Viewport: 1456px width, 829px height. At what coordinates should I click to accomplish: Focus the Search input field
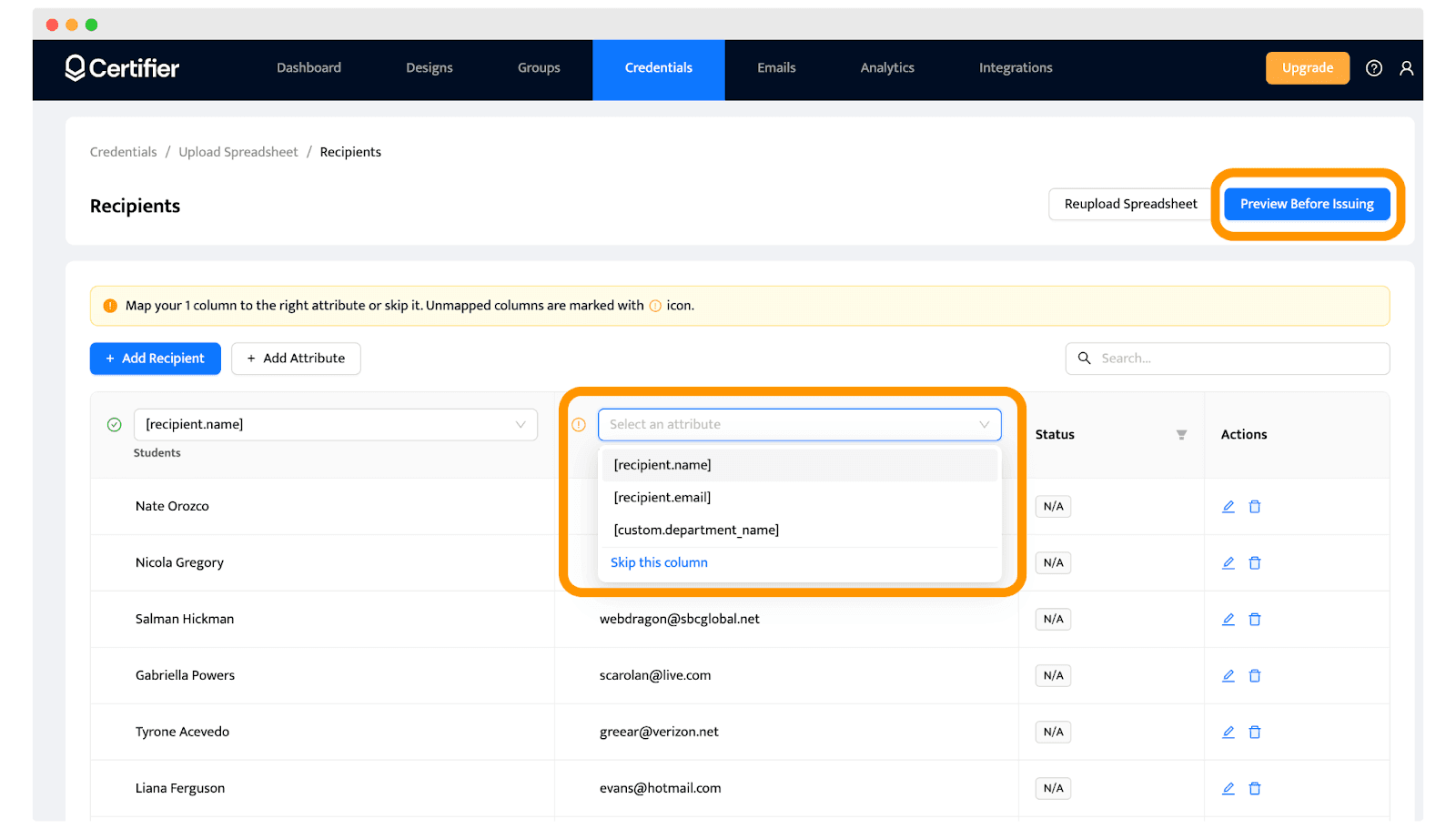coord(1228,359)
